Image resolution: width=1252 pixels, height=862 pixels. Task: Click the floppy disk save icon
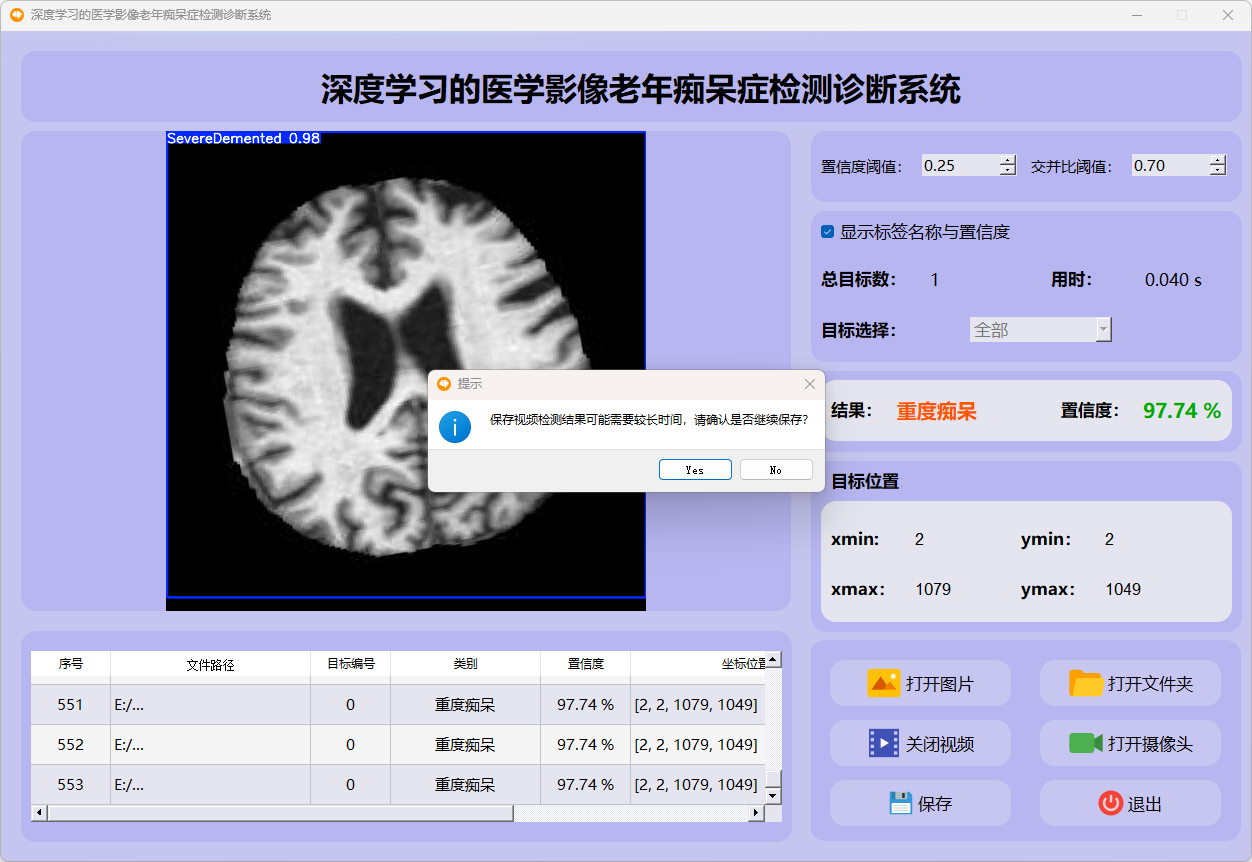(900, 803)
